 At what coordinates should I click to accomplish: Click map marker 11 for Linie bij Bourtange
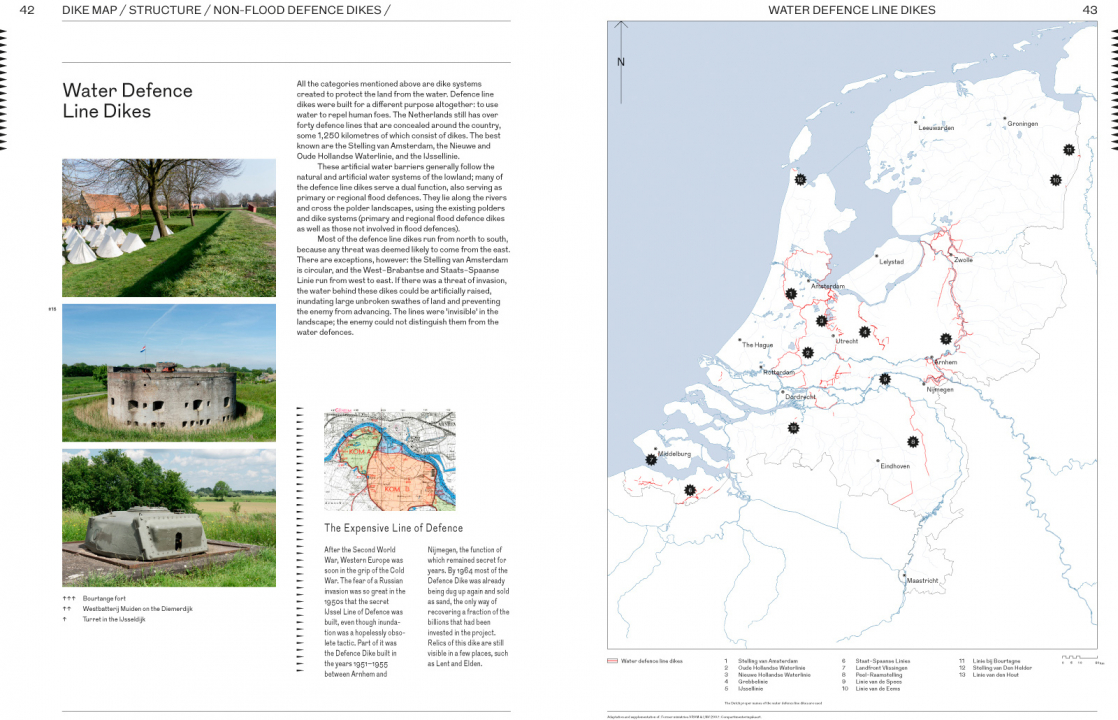(x=1069, y=150)
